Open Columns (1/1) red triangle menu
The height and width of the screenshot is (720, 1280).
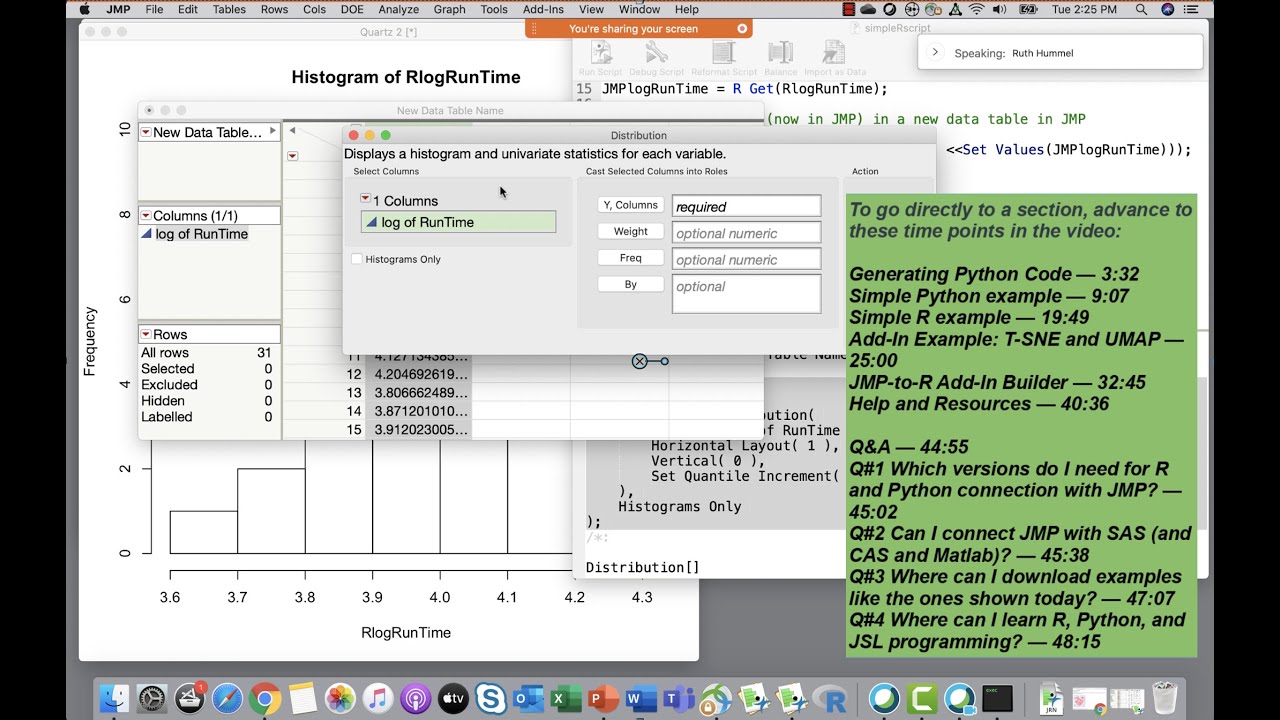click(x=145, y=215)
